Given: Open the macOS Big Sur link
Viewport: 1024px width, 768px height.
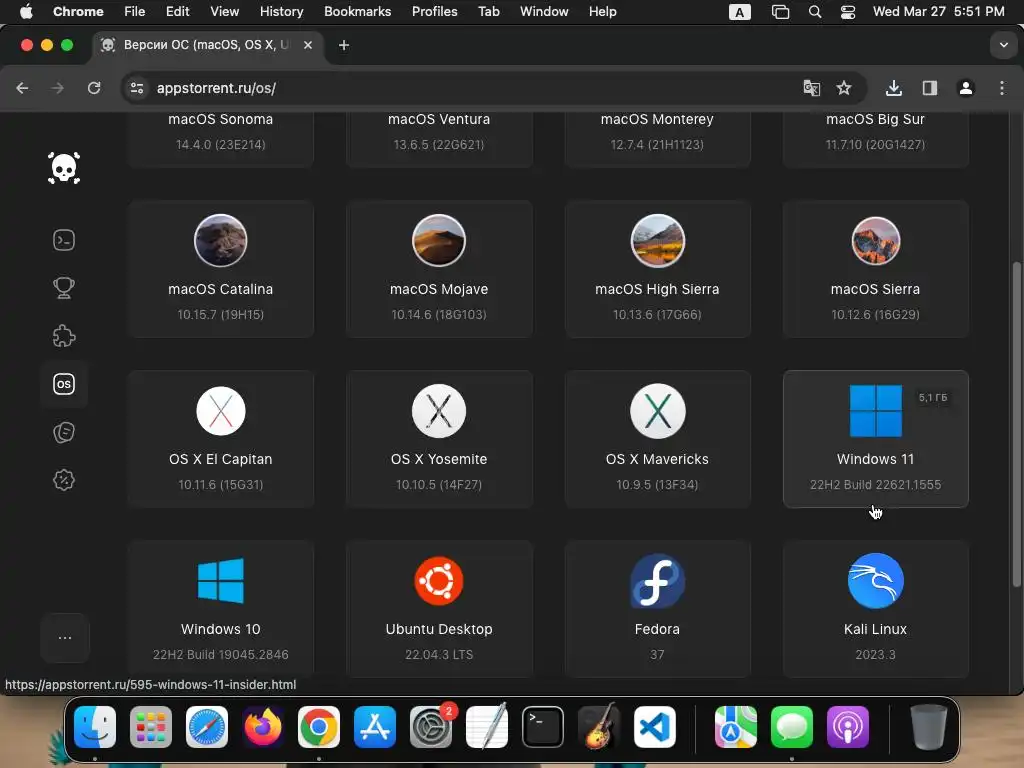Looking at the screenshot, I should coord(875,119).
